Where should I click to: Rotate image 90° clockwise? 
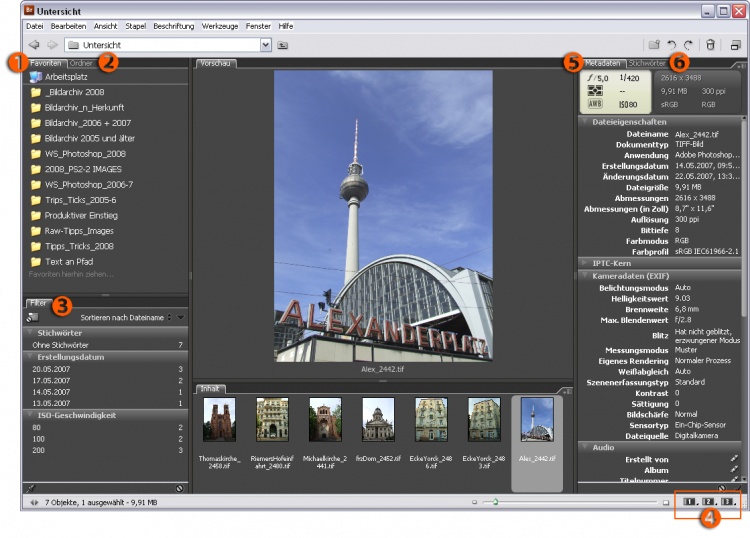click(x=689, y=45)
